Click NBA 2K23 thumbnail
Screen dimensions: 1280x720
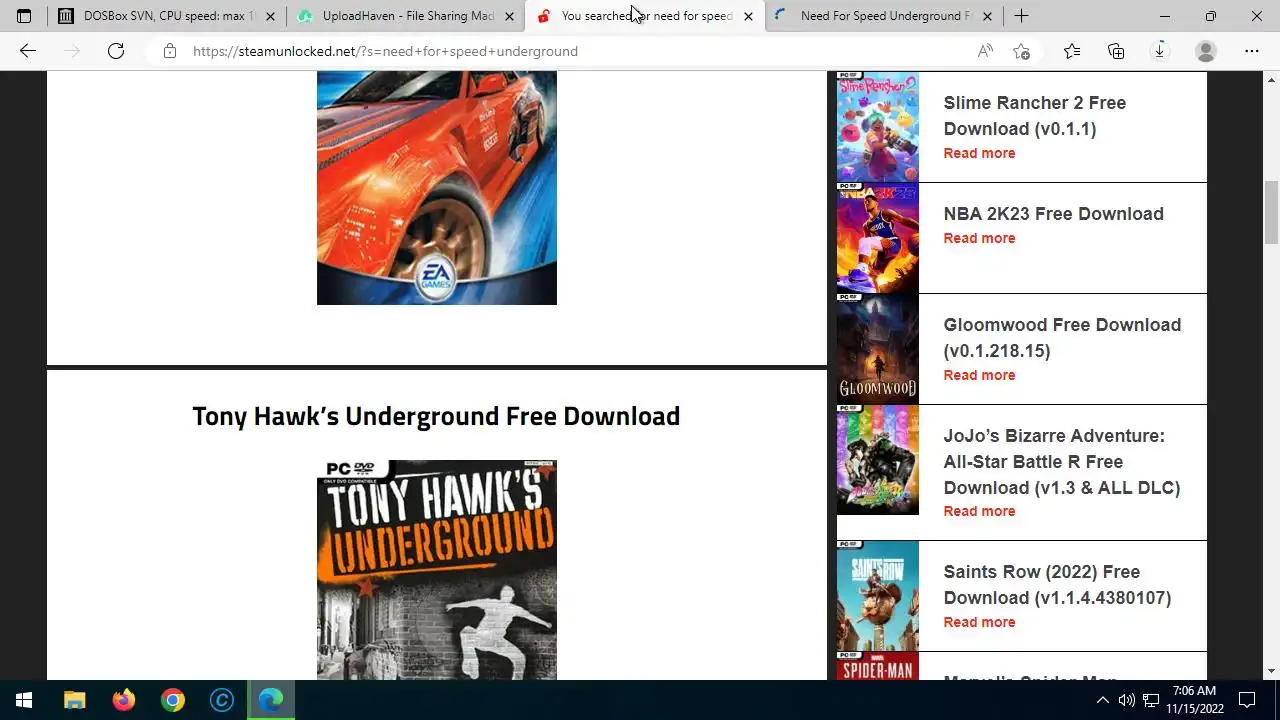click(878, 238)
